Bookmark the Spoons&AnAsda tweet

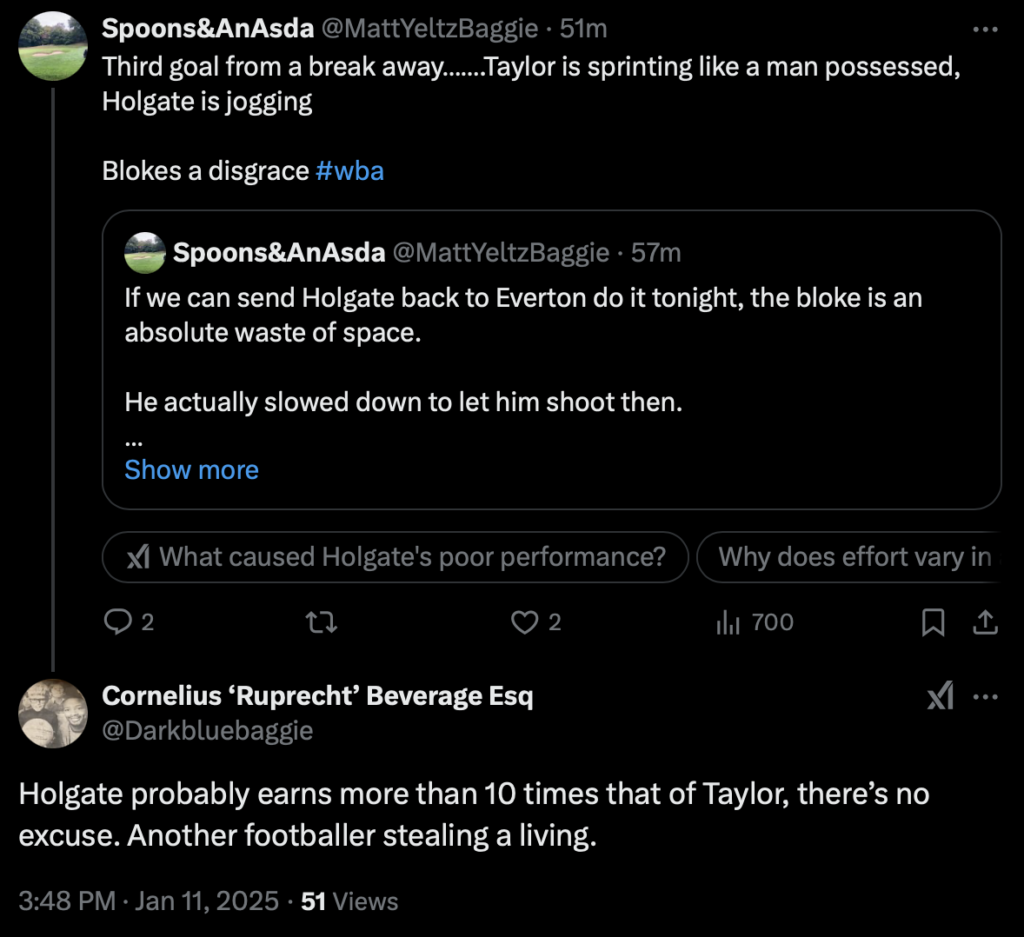pyautogui.click(x=932, y=622)
